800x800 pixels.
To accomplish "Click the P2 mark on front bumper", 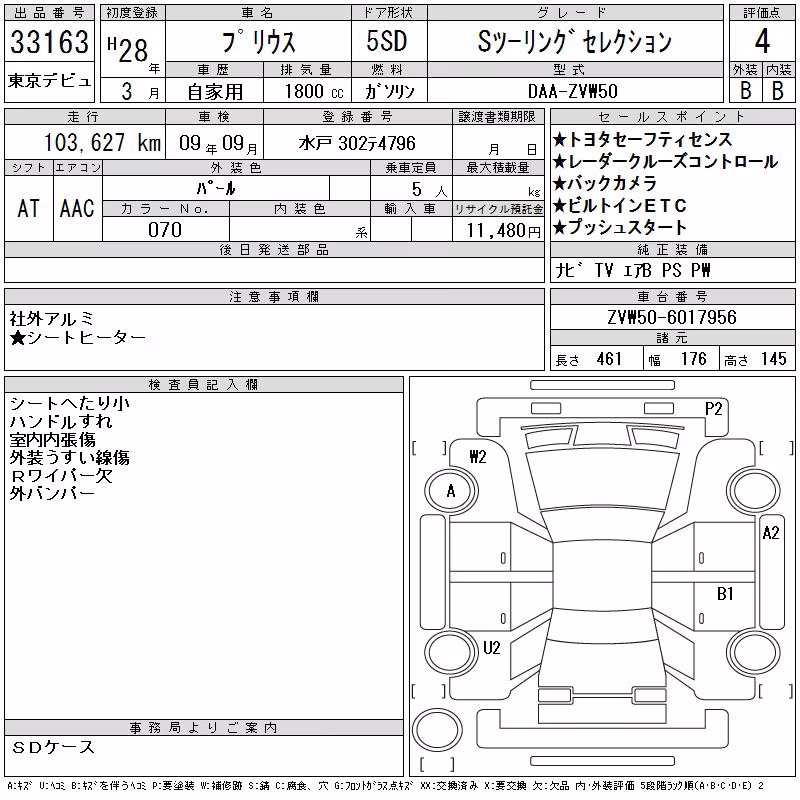I will (x=714, y=409).
